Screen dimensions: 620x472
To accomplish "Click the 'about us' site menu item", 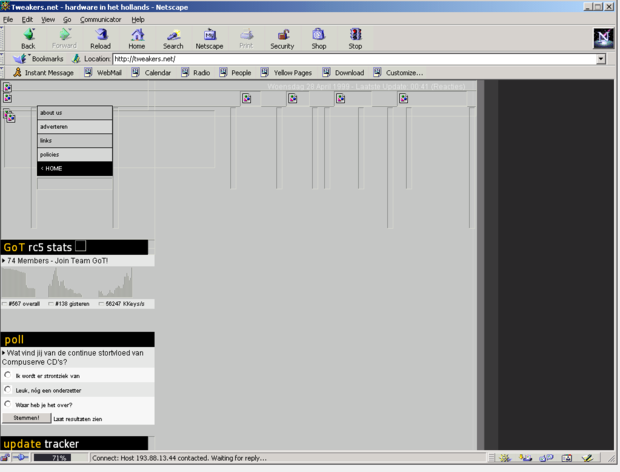I will pyautogui.click(x=75, y=113).
